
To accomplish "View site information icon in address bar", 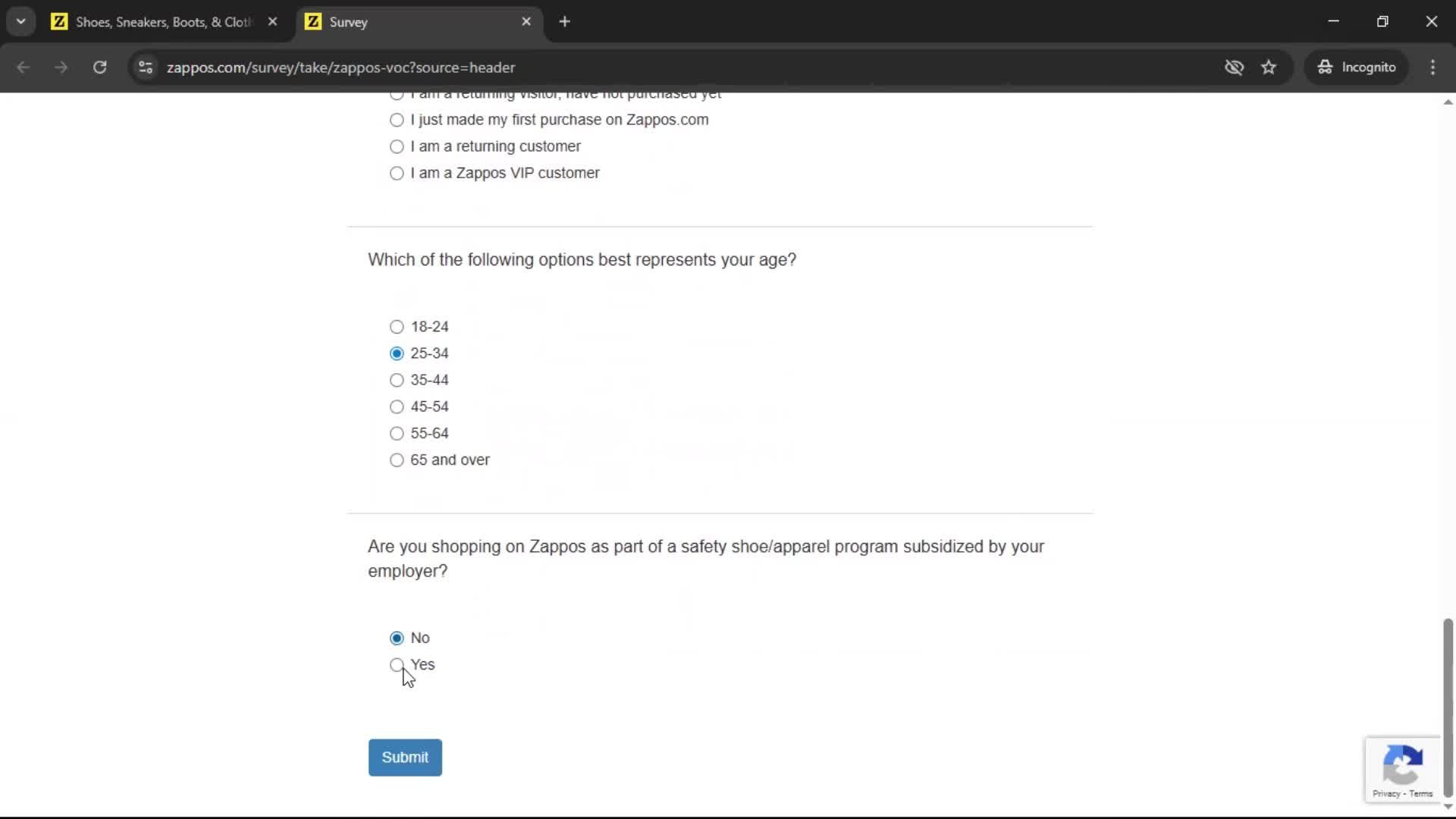I will pos(146,67).
